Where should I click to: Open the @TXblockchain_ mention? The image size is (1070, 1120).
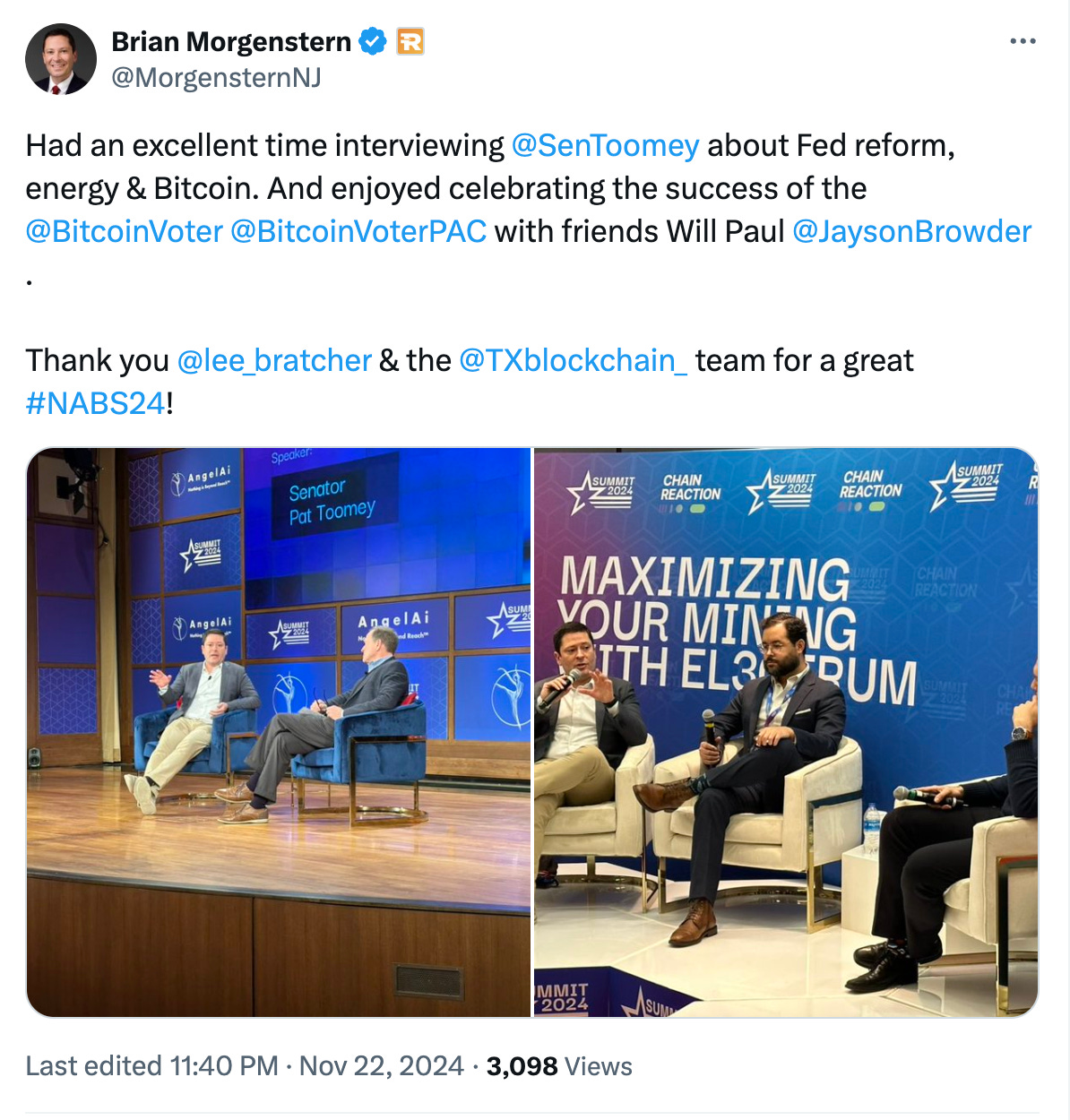tap(573, 360)
